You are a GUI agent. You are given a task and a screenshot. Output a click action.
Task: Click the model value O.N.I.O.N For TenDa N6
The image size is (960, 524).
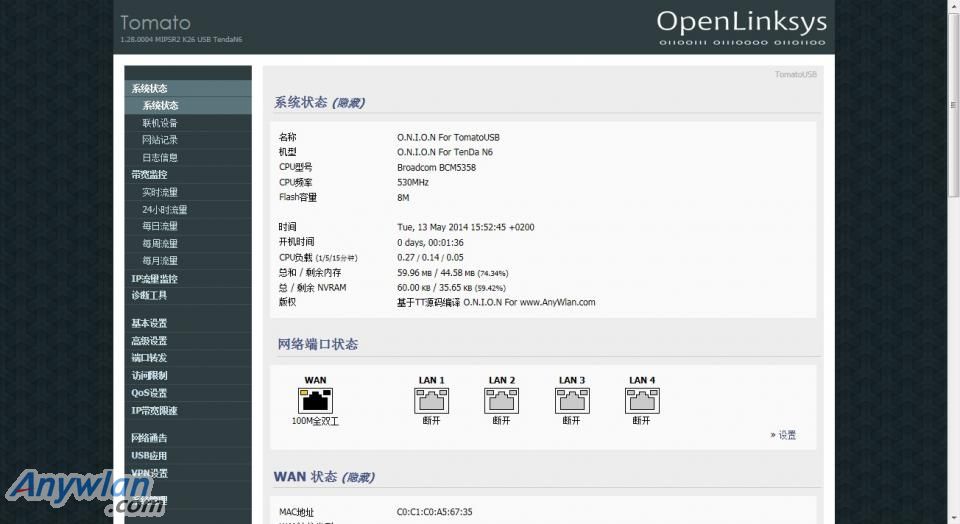(444, 152)
